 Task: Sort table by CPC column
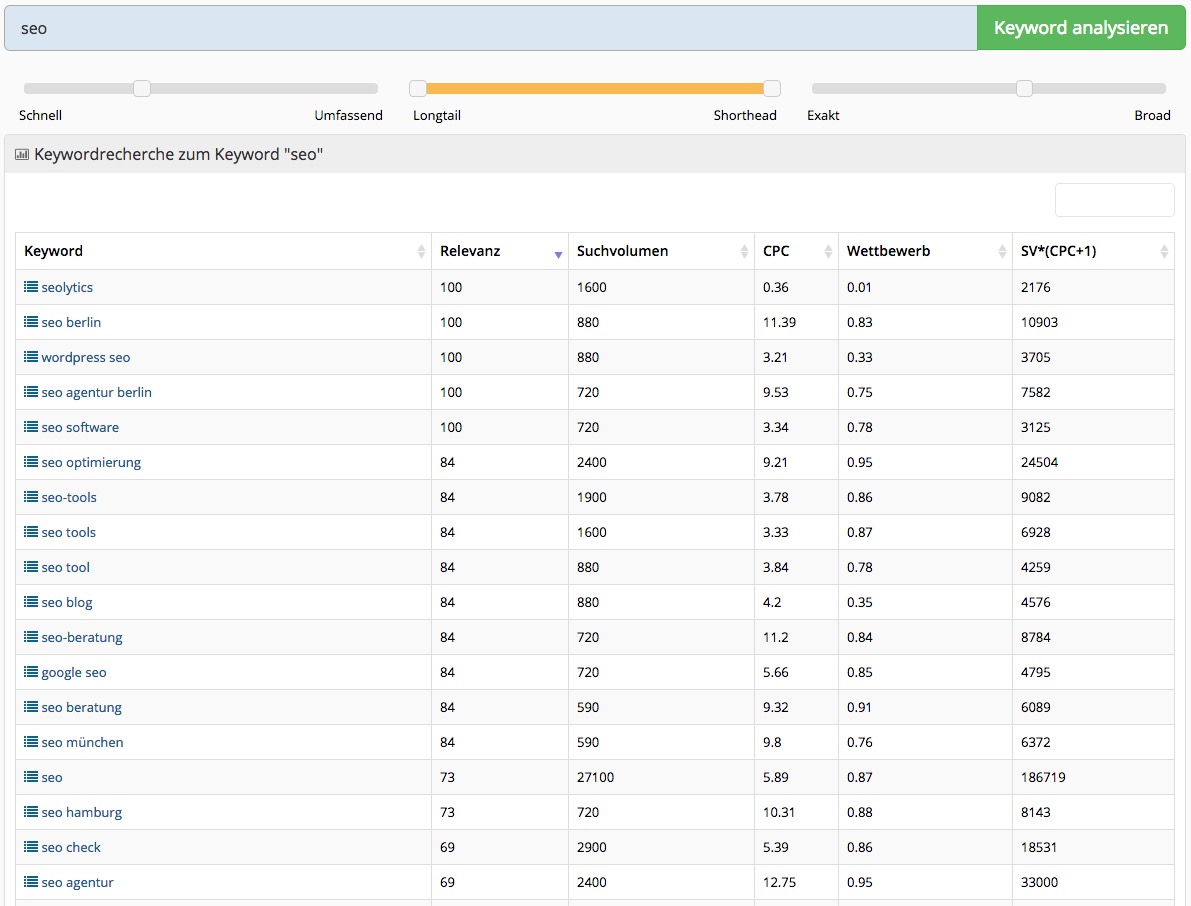click(x=796, y=251)
